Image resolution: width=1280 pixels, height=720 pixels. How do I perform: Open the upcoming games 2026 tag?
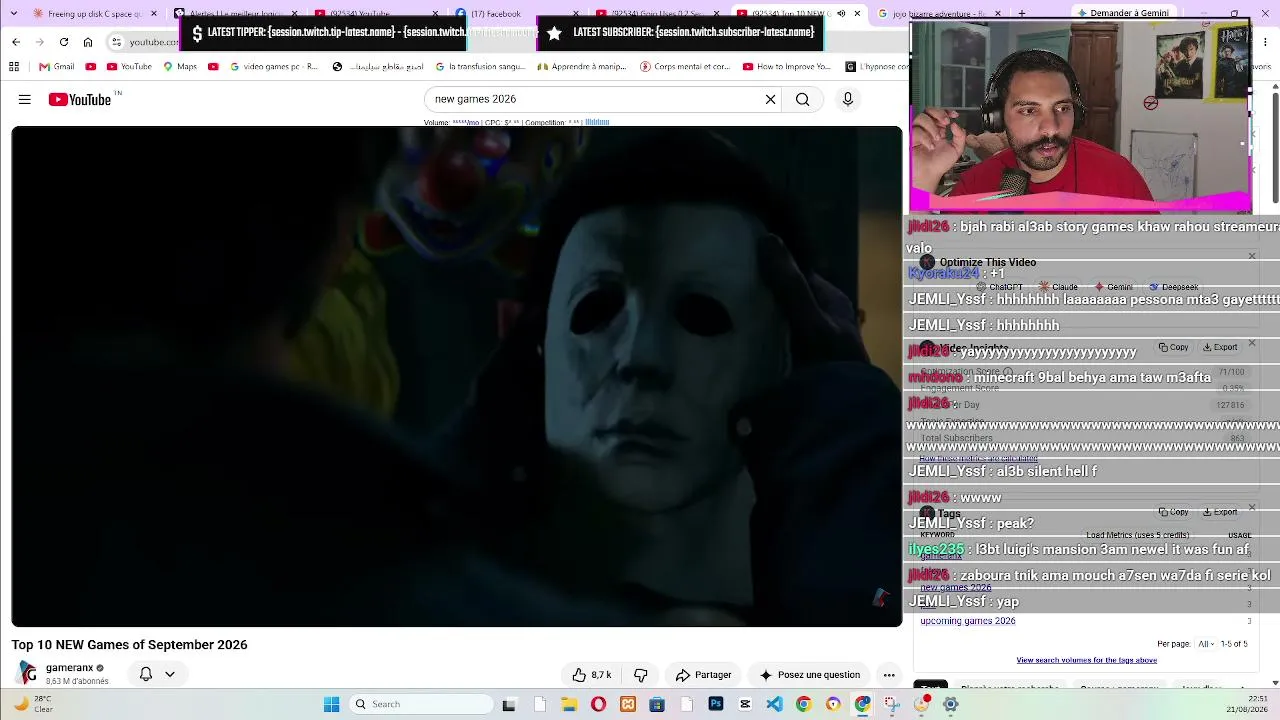tap(967, 621)
